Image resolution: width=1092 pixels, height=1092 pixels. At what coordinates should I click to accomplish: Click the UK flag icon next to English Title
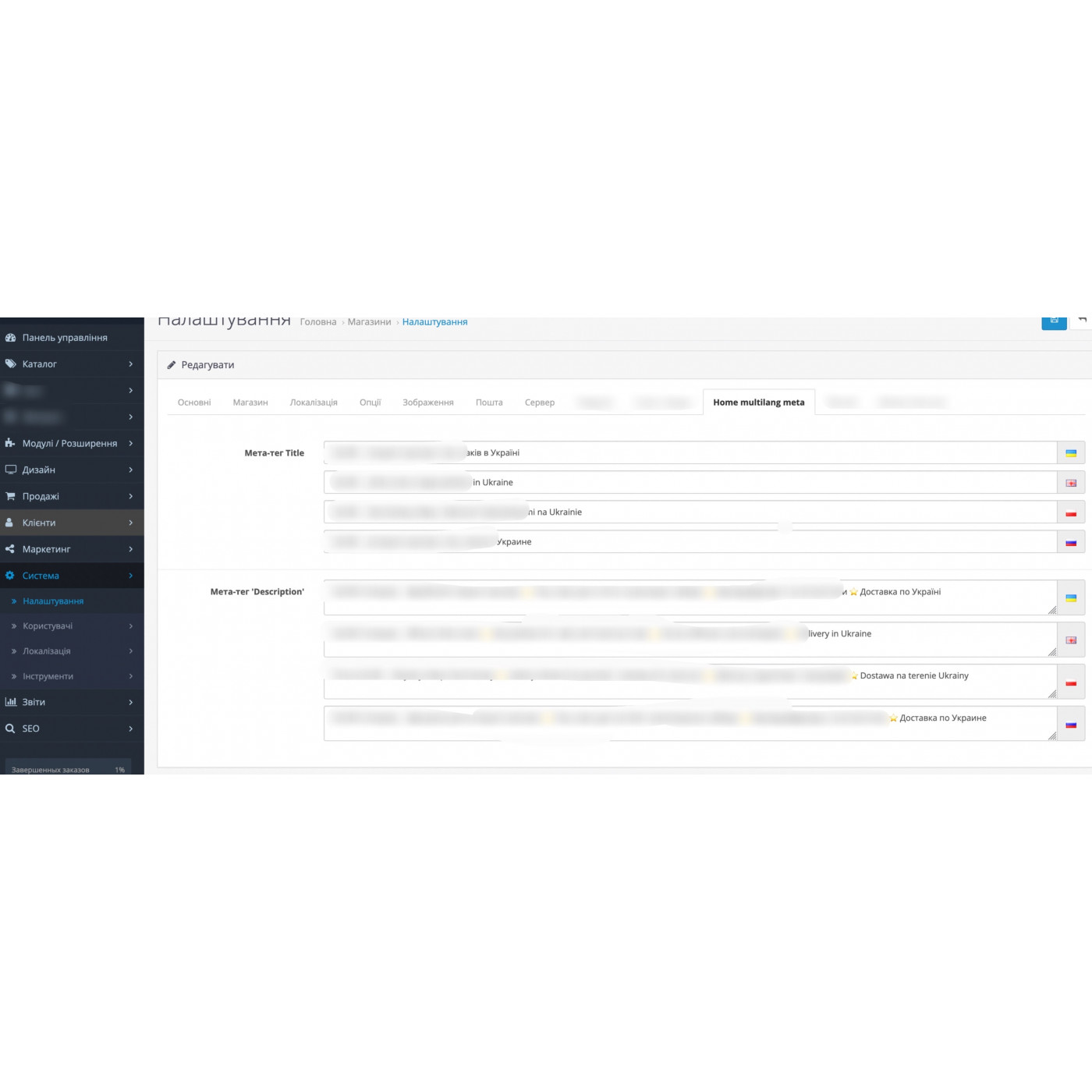pyautogui.click(x=1072, y=482)
